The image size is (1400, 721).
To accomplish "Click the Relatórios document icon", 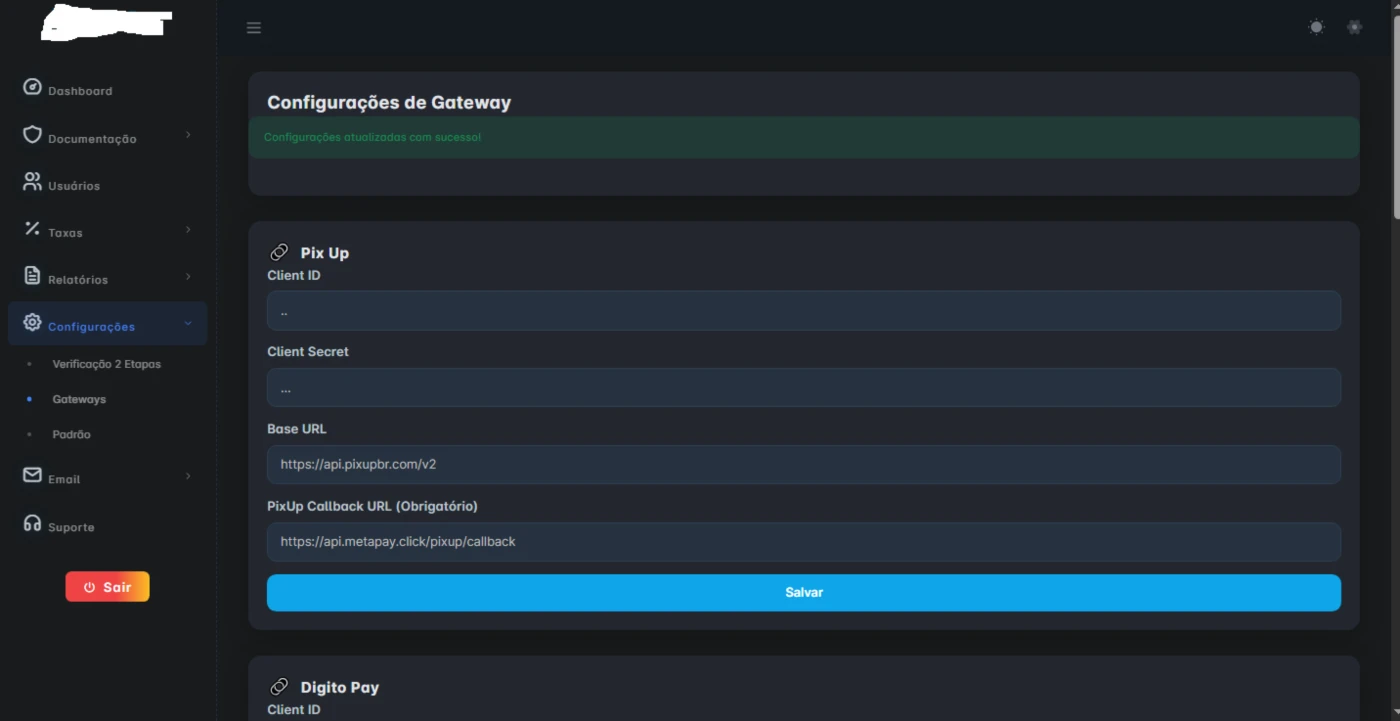I will pos(32,276).
